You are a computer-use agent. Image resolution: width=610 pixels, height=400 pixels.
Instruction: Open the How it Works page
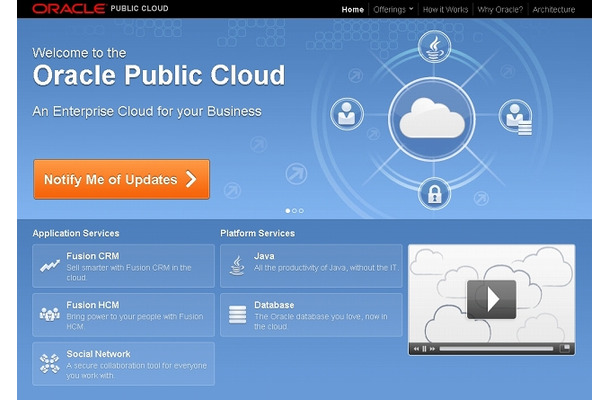coord(445,9)
